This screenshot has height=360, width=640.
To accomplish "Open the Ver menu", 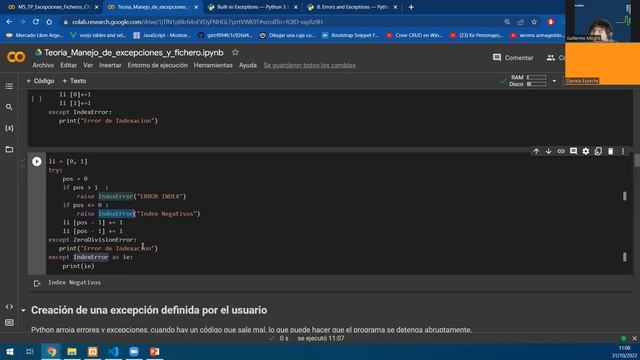I will pyautogui.click(x=88, y=65).
